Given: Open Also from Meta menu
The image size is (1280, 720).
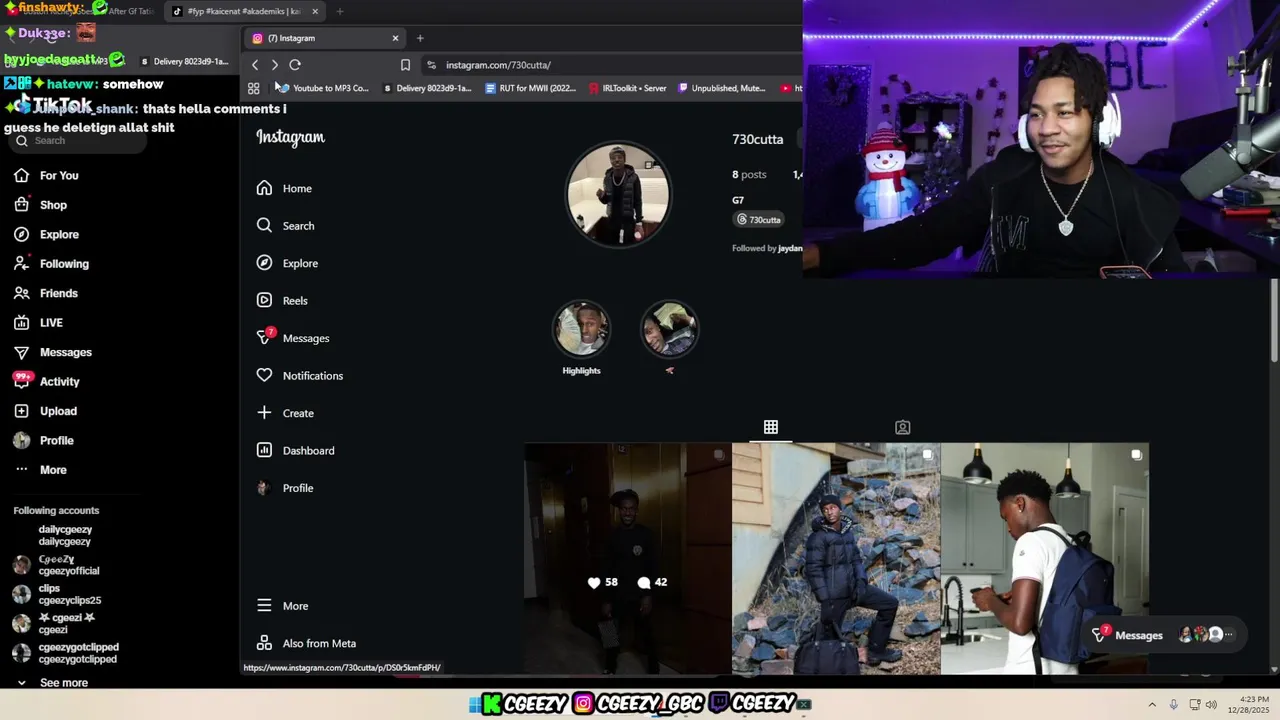Looking at the screenshot, I should [x=307, y=643].
